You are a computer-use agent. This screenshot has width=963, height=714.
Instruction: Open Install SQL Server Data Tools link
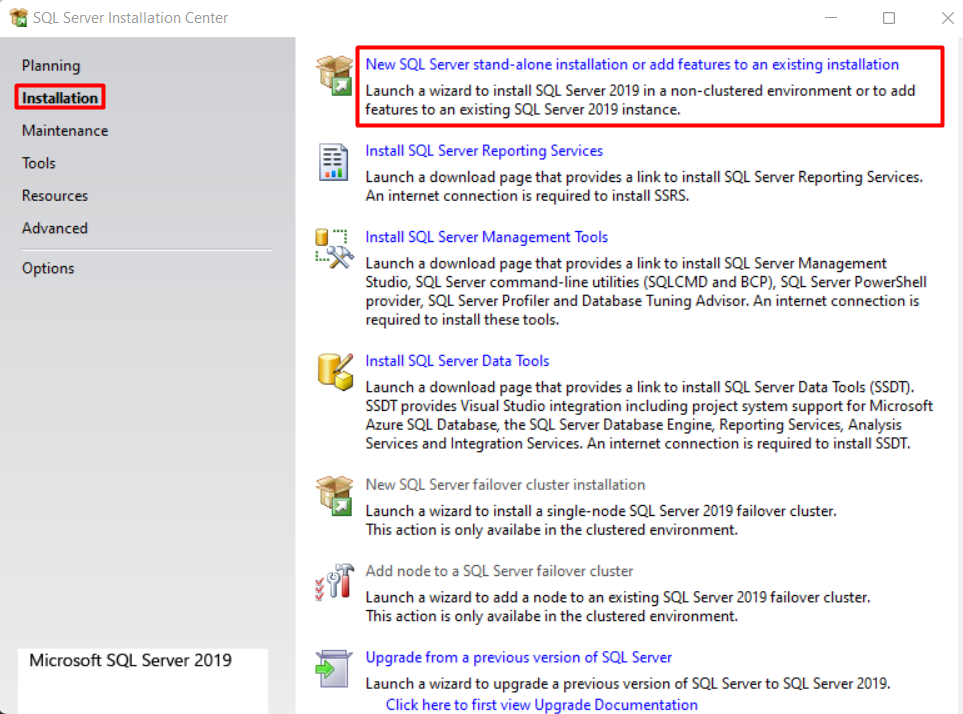tap(457, 361)
